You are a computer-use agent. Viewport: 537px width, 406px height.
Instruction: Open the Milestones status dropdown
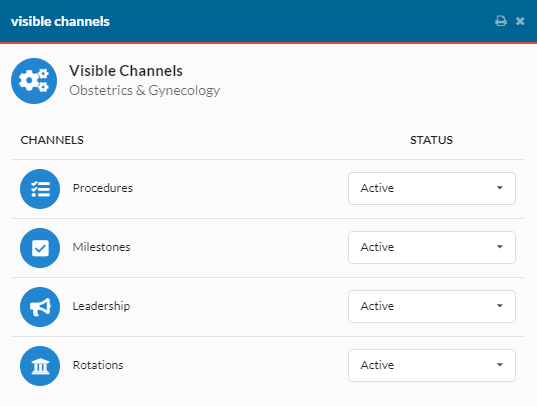(x=432, y=247)
